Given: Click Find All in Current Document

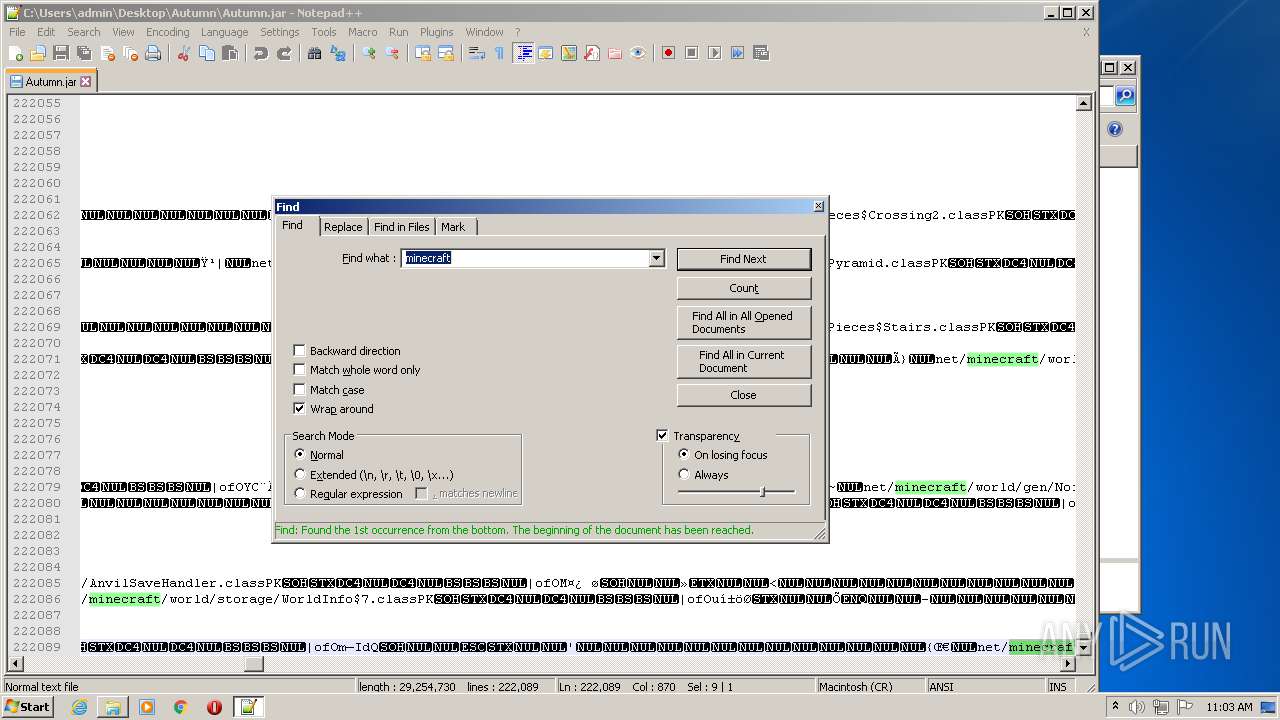Looking at the screenshot, I should pos(744,361).
